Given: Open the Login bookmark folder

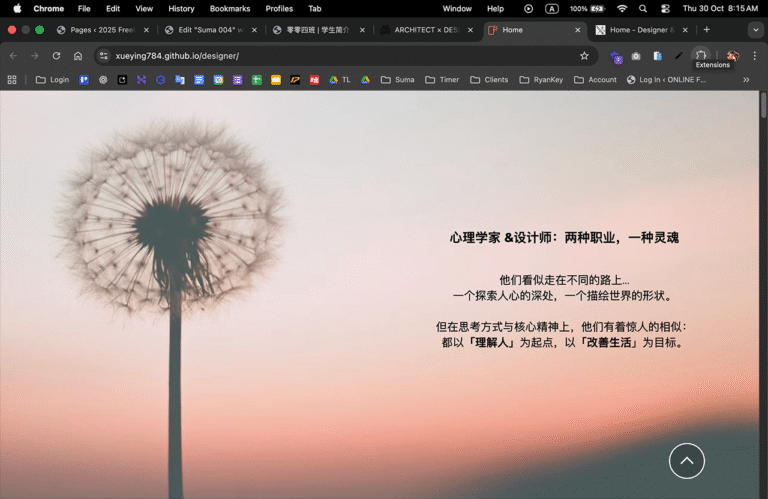Looking at the screenshot, I should pyautogui.click(x=52, y=80).
